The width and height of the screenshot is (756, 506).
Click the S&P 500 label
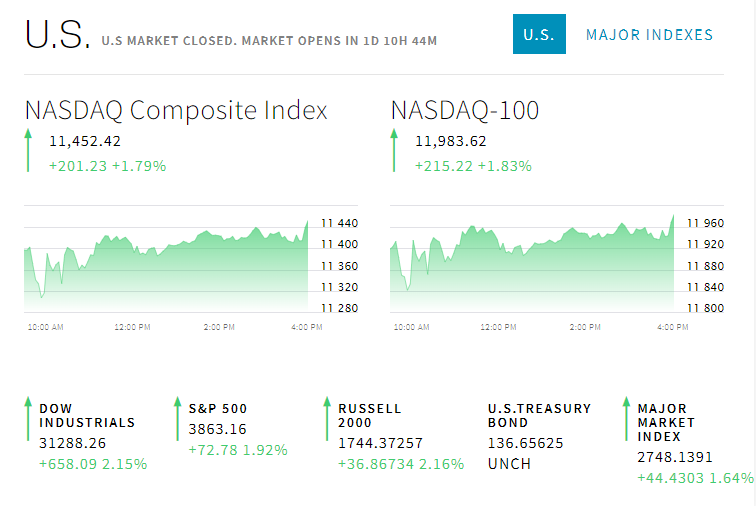(218, 408)
